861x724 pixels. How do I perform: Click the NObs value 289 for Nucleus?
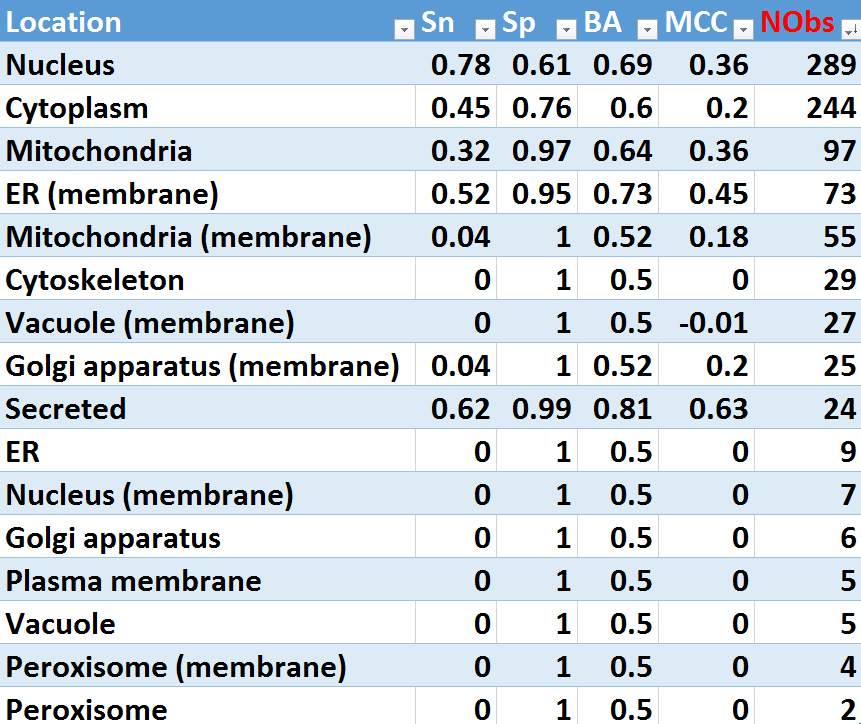point(830,65)
